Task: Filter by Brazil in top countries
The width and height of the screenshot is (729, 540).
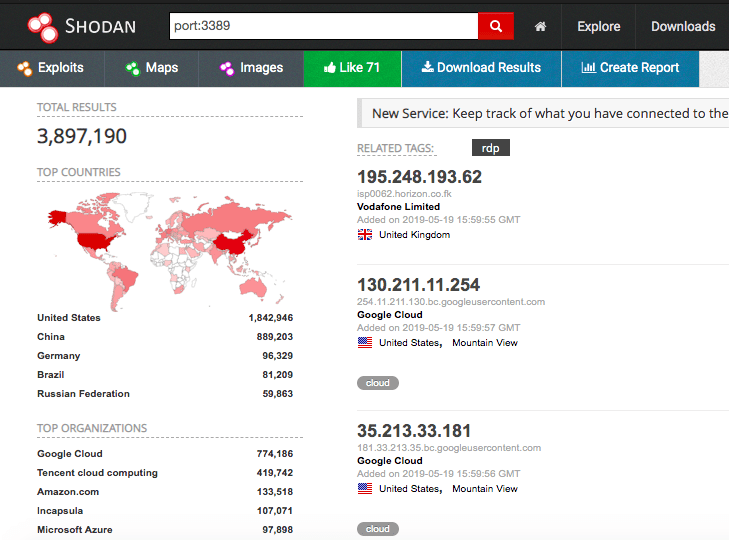Action: pyautogui.click(x=51, y=375)
